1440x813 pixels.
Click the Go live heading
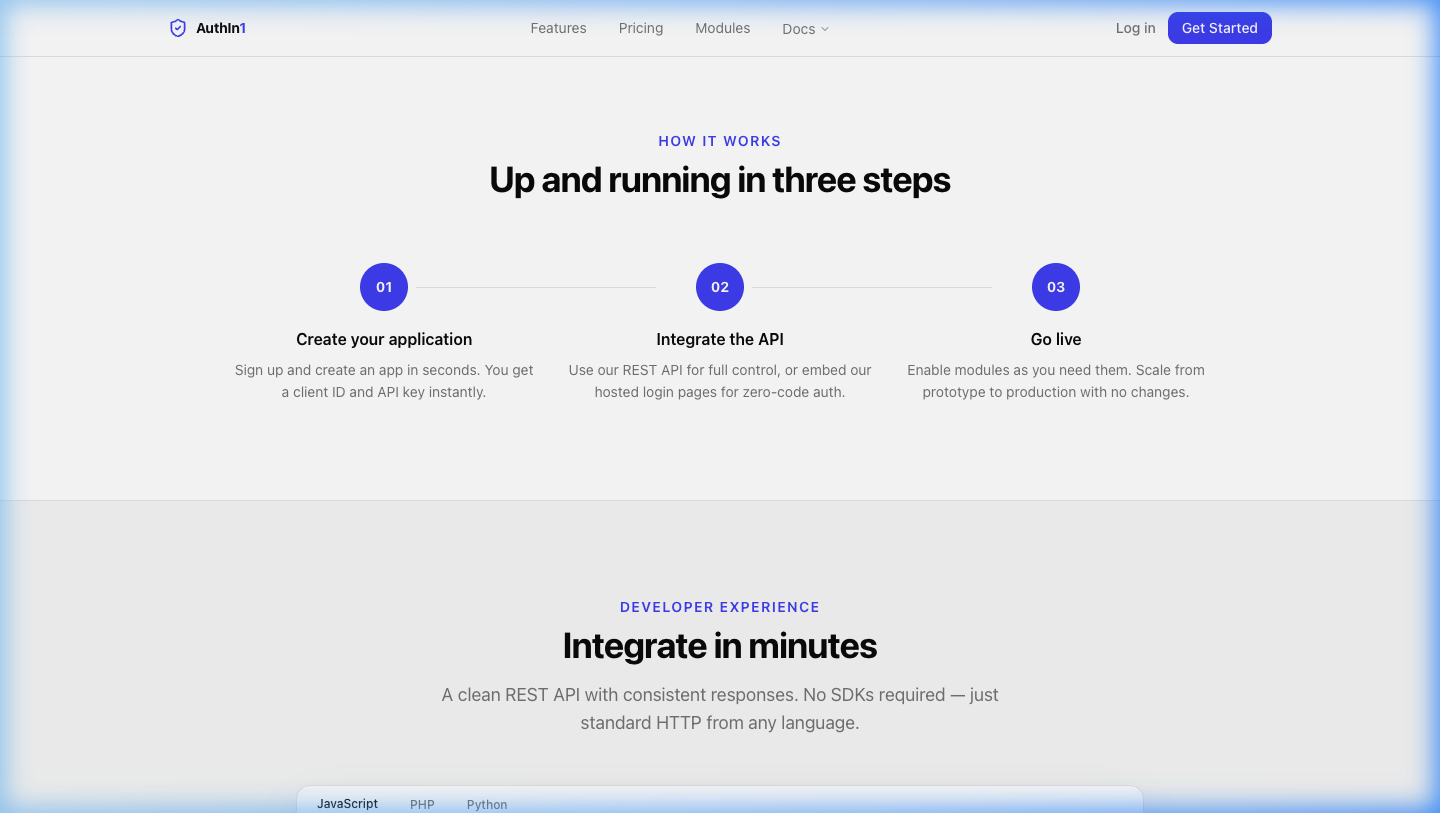[x=1056, y=339]
